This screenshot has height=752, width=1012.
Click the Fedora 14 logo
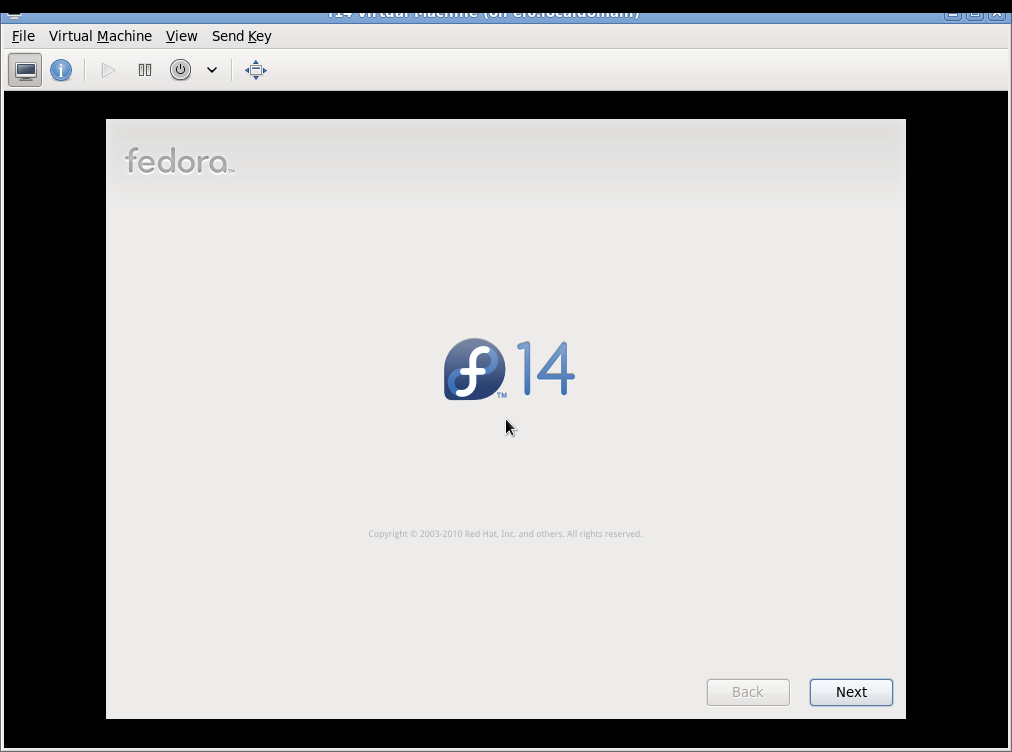(x=509, y=369)
